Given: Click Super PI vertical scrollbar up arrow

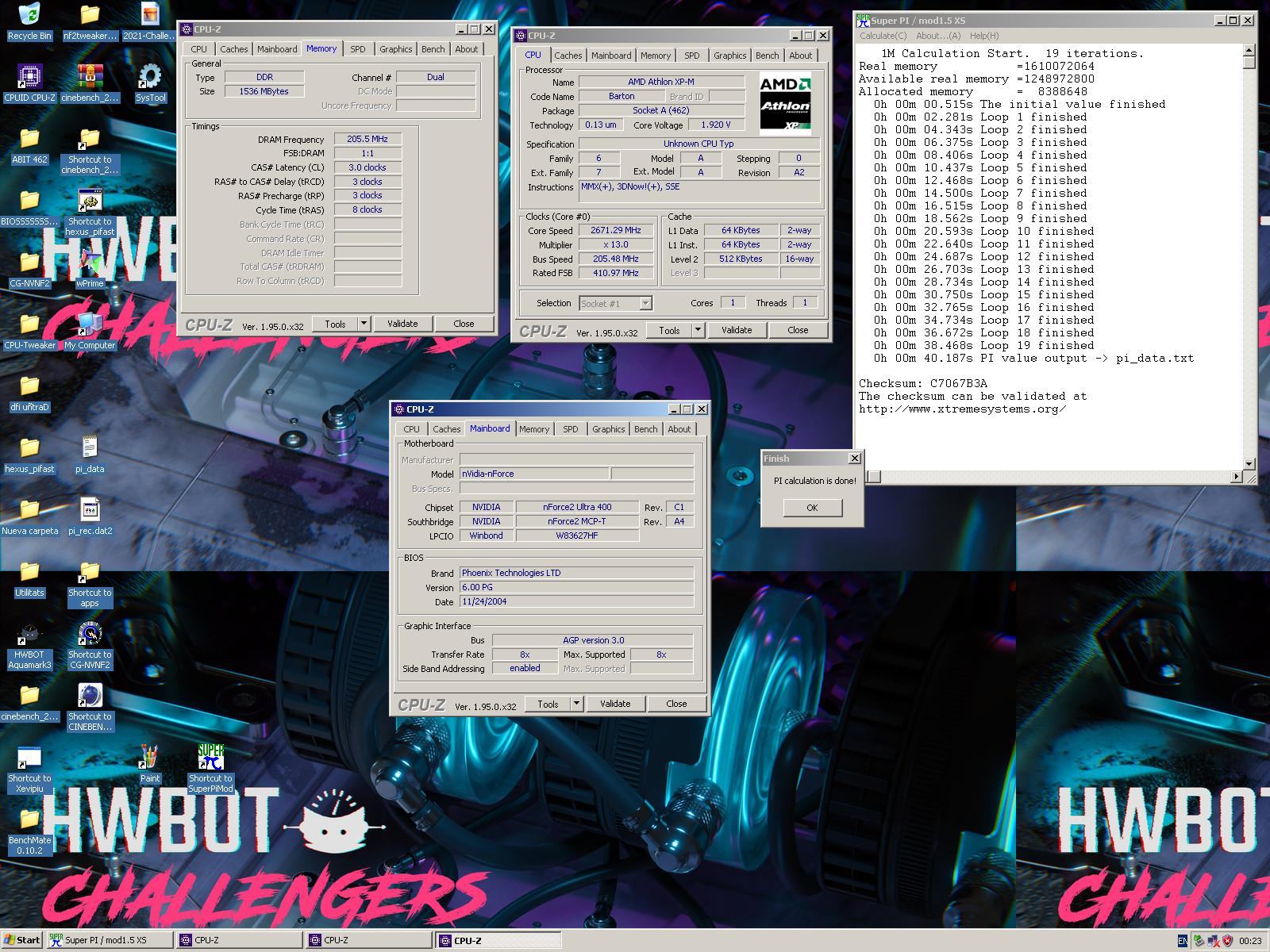Looking at the screenshot, I should tap(1249, 51).
